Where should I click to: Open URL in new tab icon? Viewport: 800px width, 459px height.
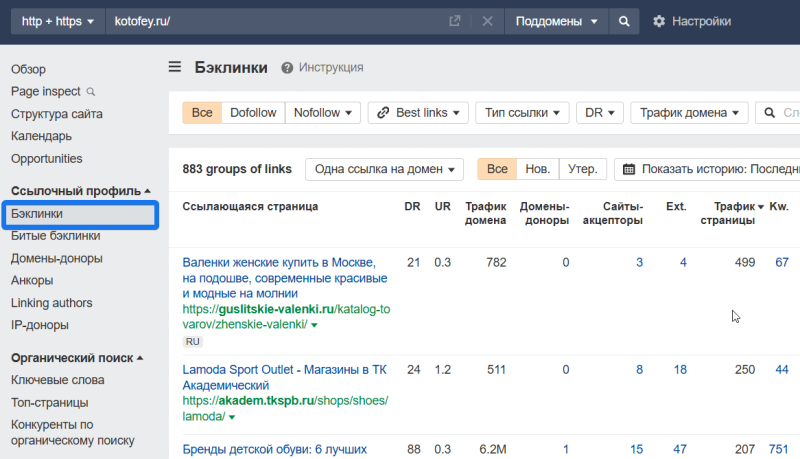coord(454,21)
